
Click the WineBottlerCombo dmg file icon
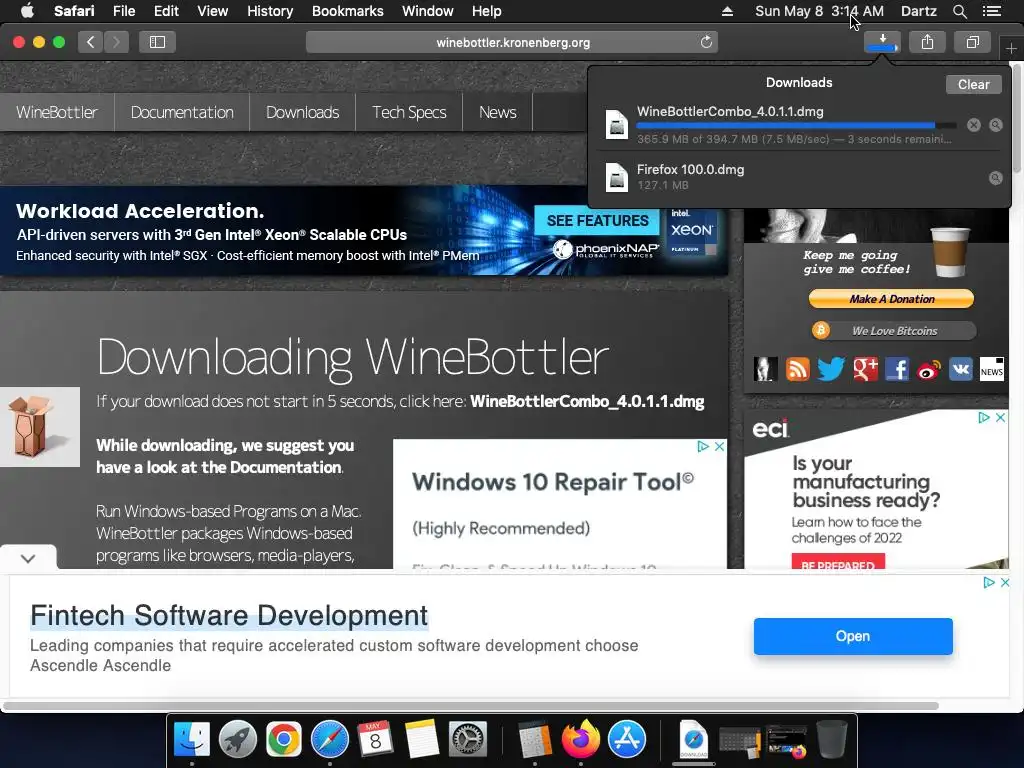[616, 124]
